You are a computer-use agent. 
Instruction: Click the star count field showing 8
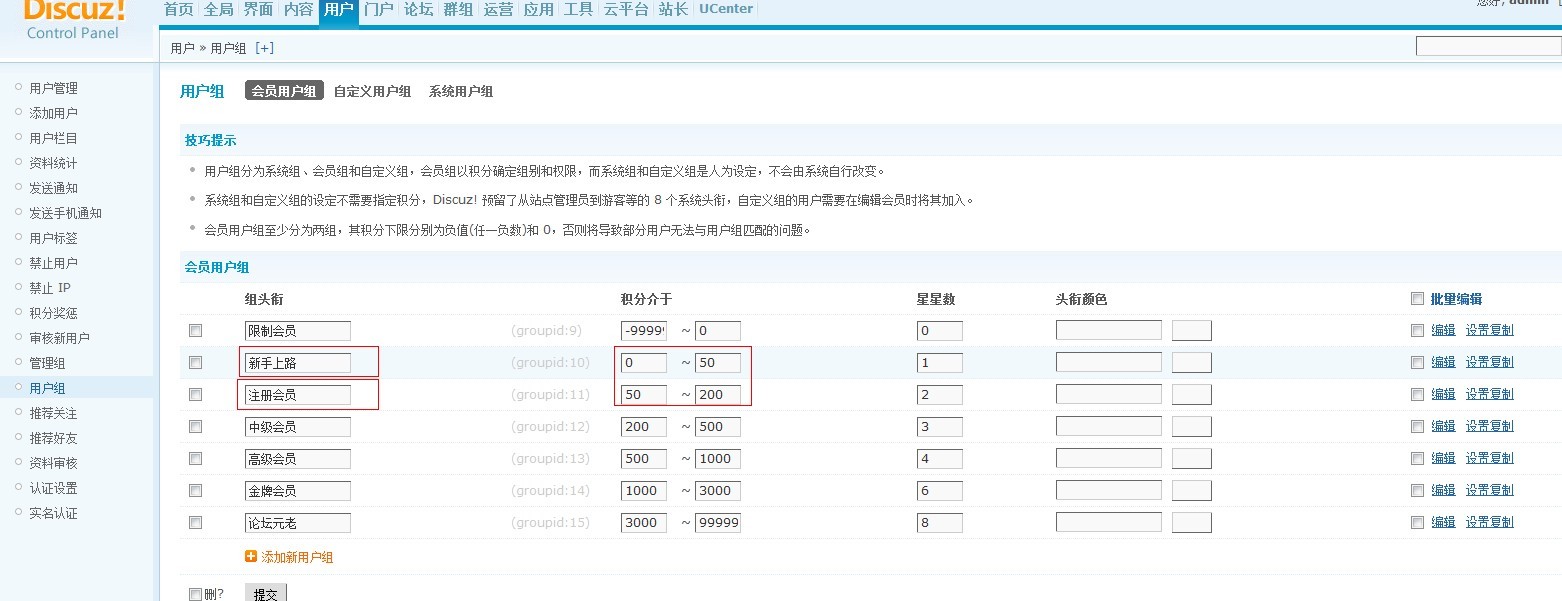[x=940, y=522]
